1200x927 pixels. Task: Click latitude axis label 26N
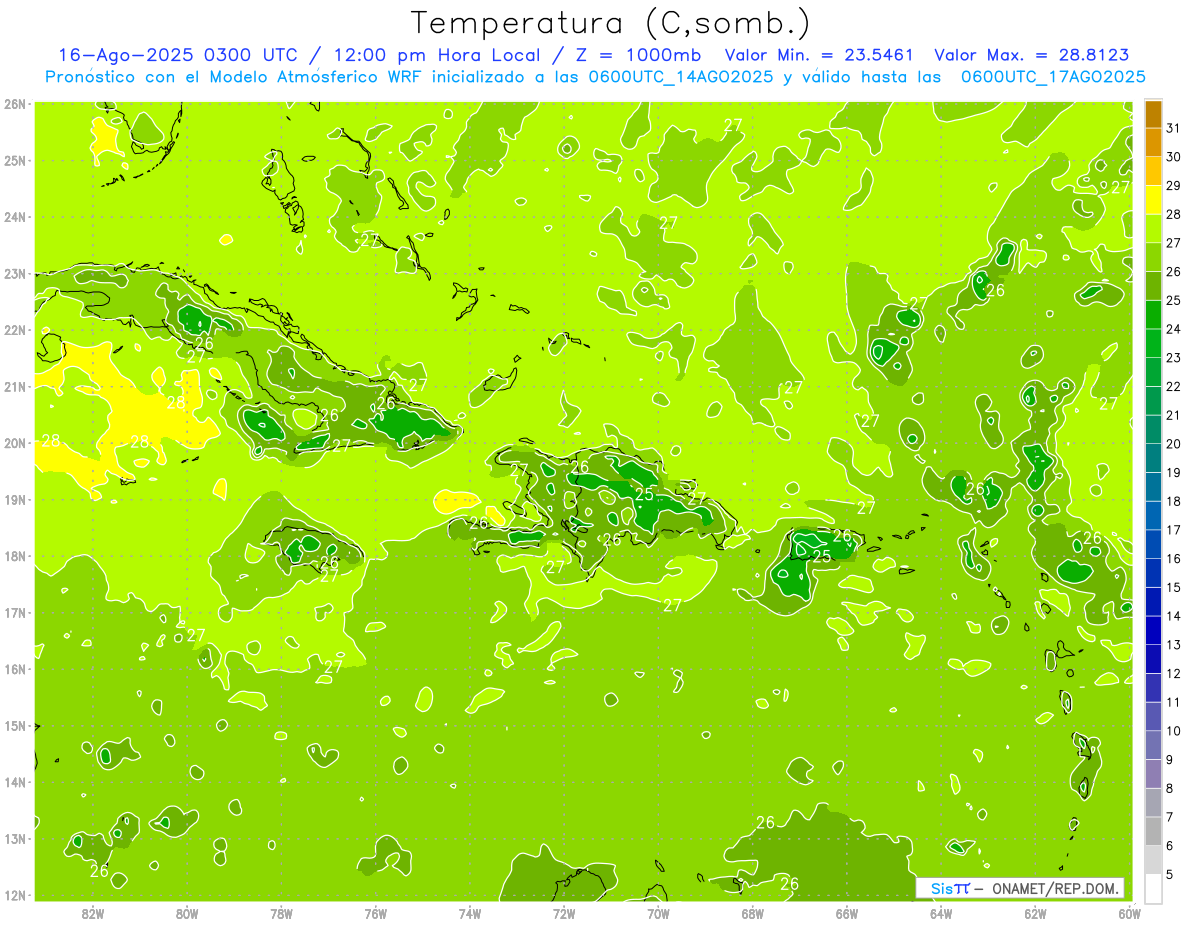coord(16,104)
